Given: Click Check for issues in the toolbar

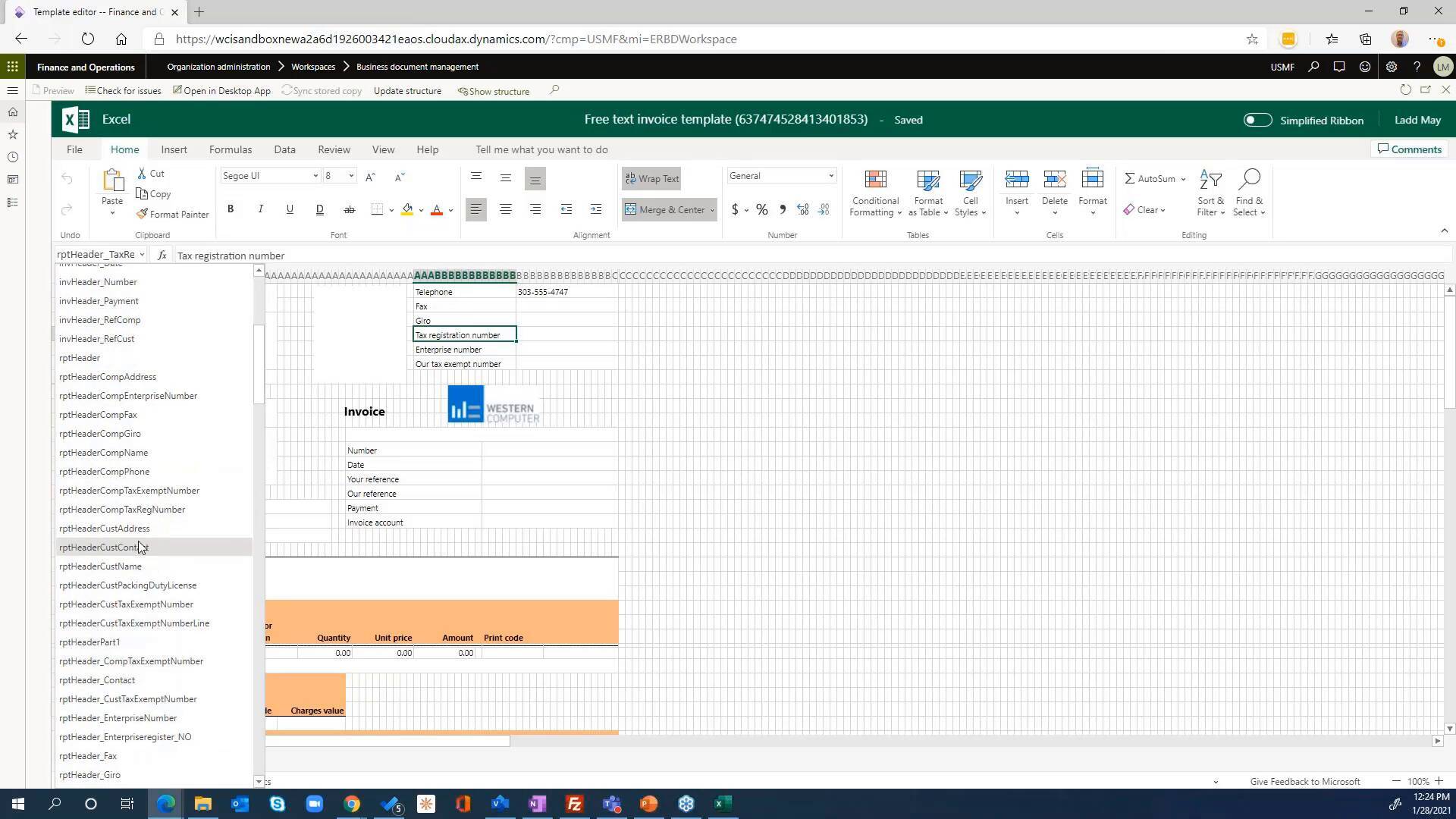Looking at the screenshot, I should 123,90.
